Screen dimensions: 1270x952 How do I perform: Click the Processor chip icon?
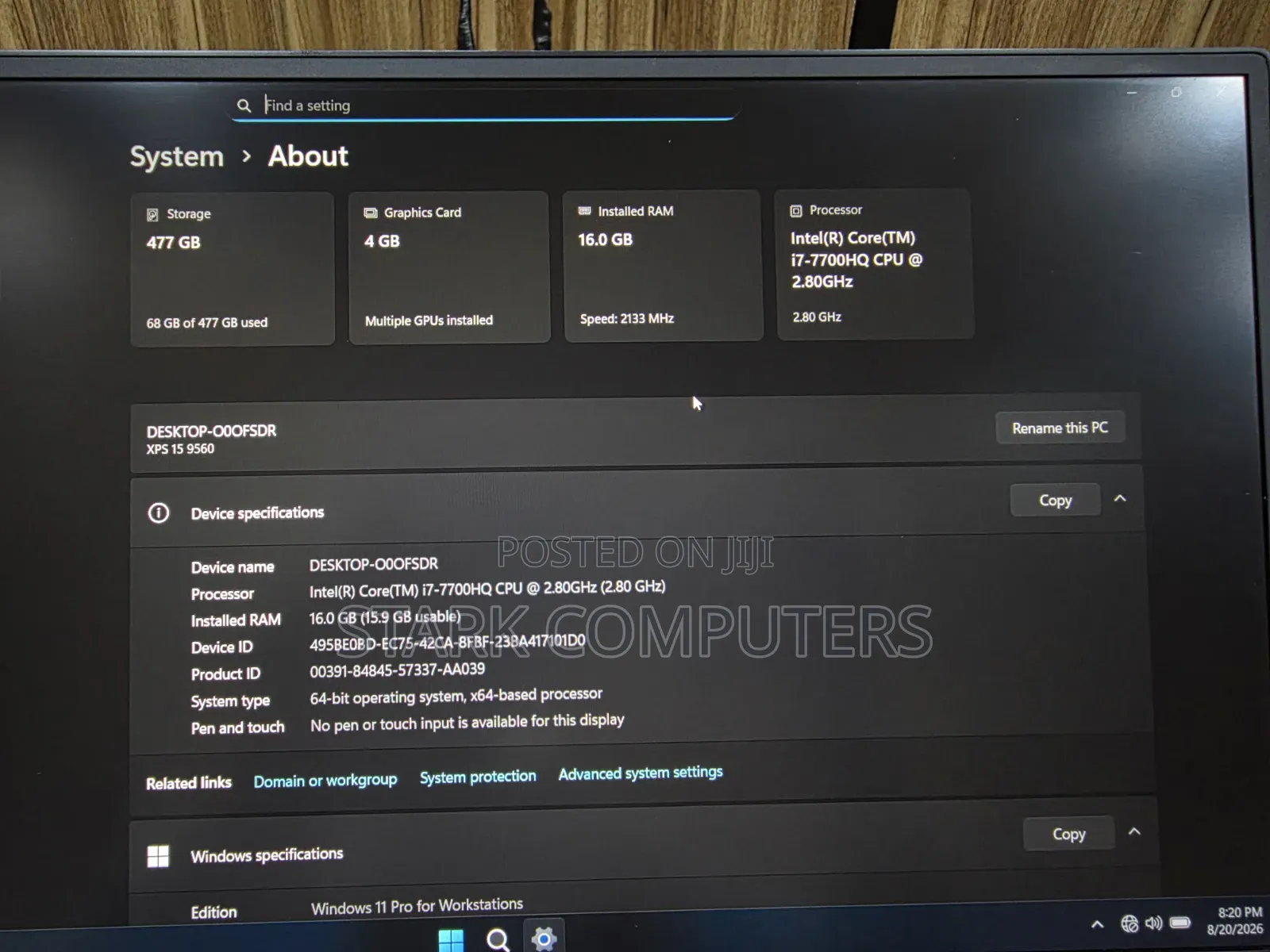click(795, 210)
